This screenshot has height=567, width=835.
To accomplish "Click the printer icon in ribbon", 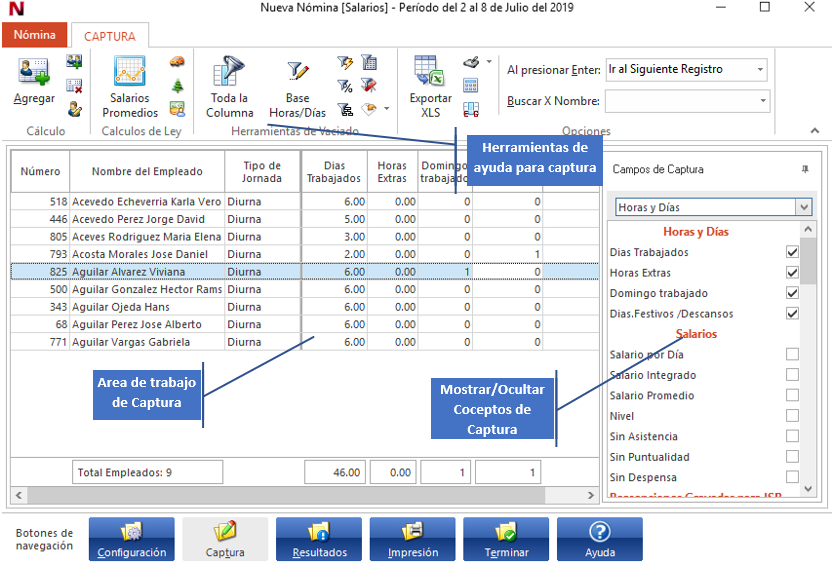I will coord(471,63).
